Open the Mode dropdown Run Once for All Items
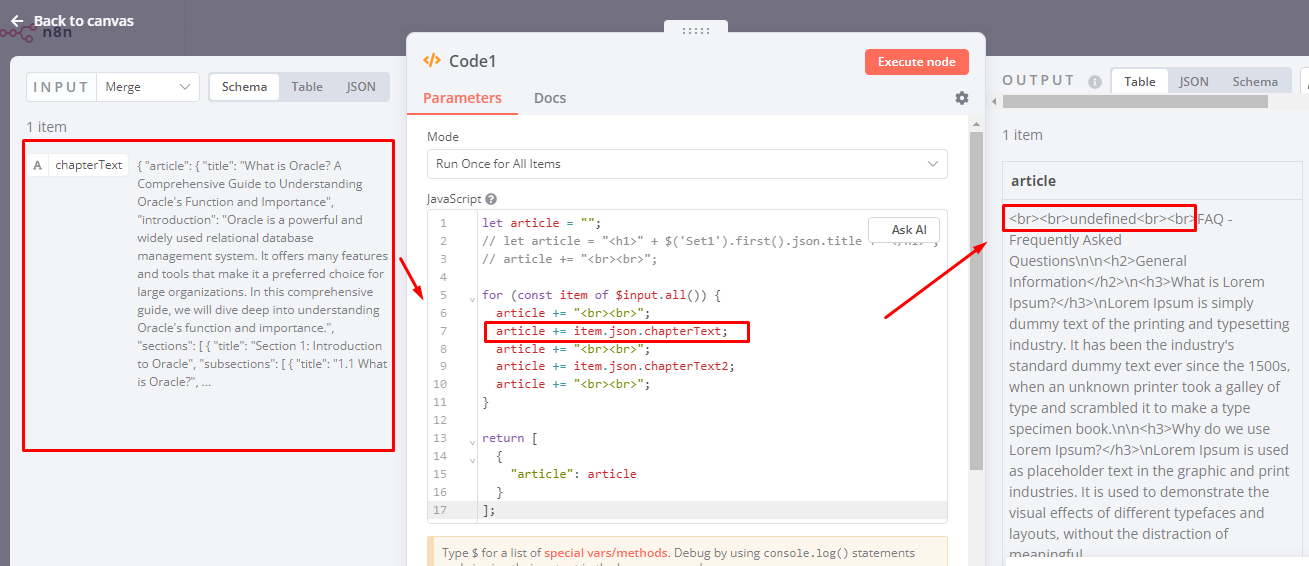The height and width of the screenshot is (566, 1309). click(687, 164)
